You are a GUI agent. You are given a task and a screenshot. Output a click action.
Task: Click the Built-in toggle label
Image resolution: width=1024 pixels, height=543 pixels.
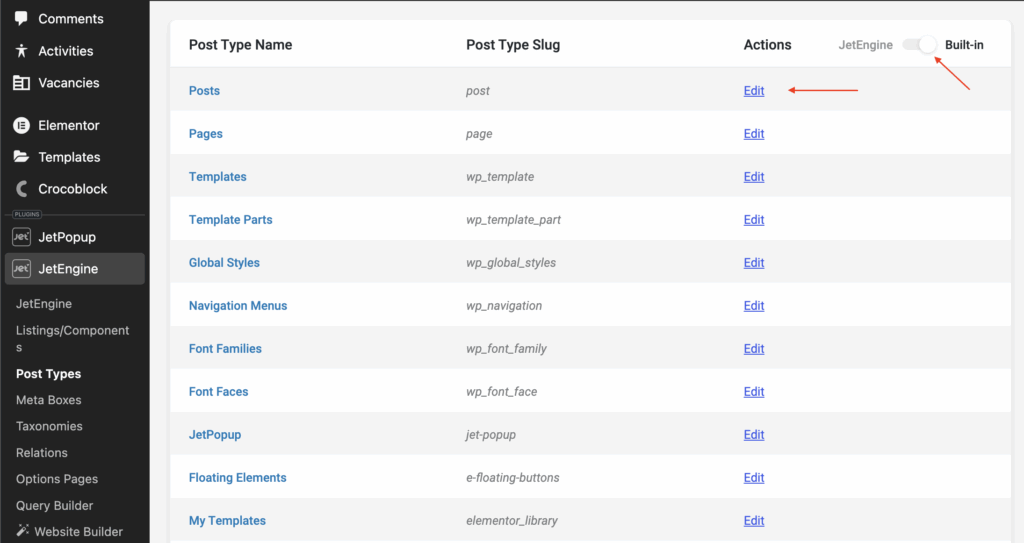pos(964,45)
